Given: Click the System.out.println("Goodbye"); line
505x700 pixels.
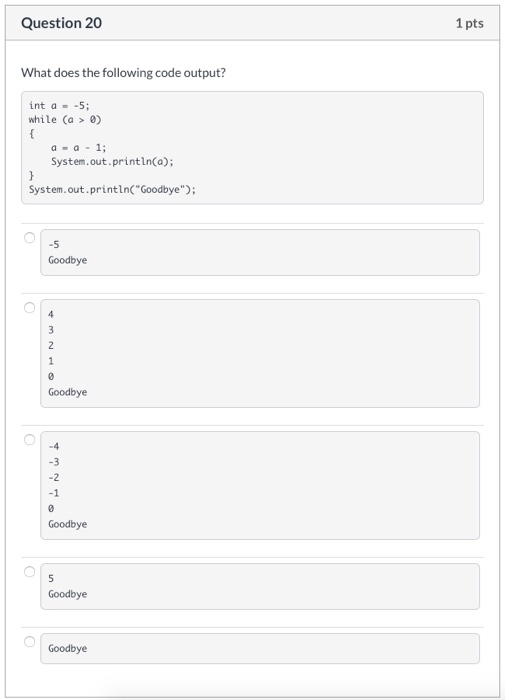Looking at the screenshot, I should (112, 189).
